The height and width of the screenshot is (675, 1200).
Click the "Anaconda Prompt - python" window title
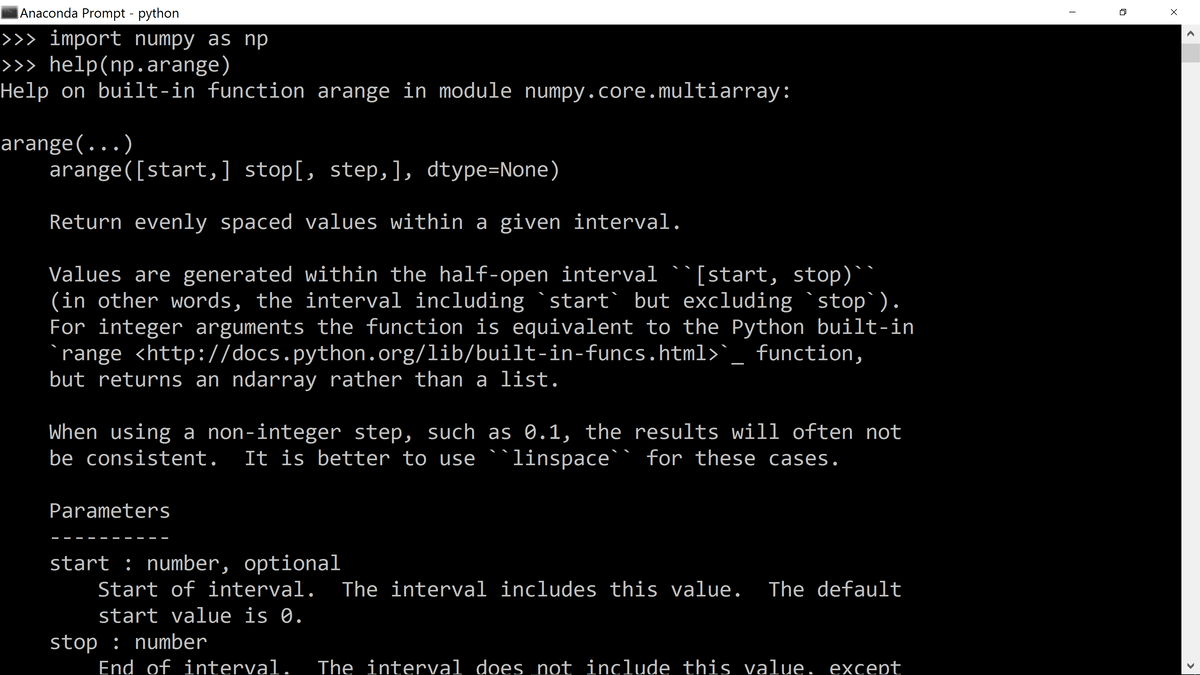[100, 13]
